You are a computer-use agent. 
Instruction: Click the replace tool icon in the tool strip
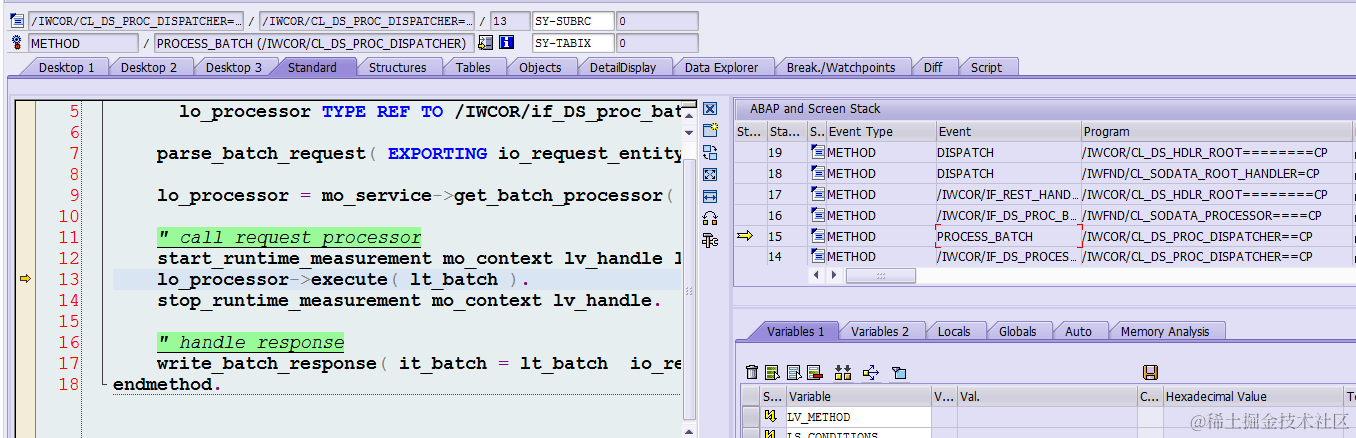click(x=710, y=153)
